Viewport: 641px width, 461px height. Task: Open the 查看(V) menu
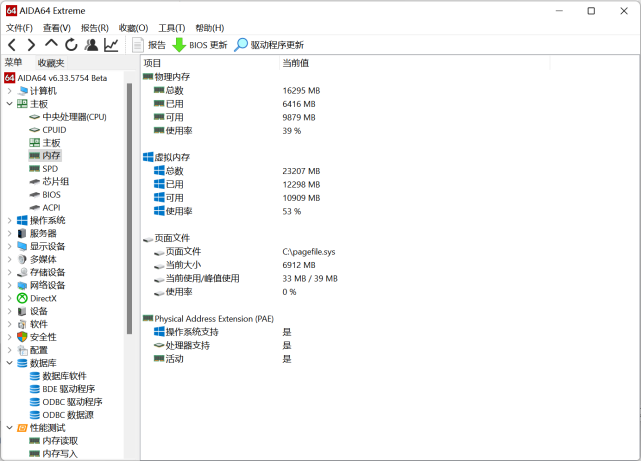pyautogui.click(x=57, y=28)
